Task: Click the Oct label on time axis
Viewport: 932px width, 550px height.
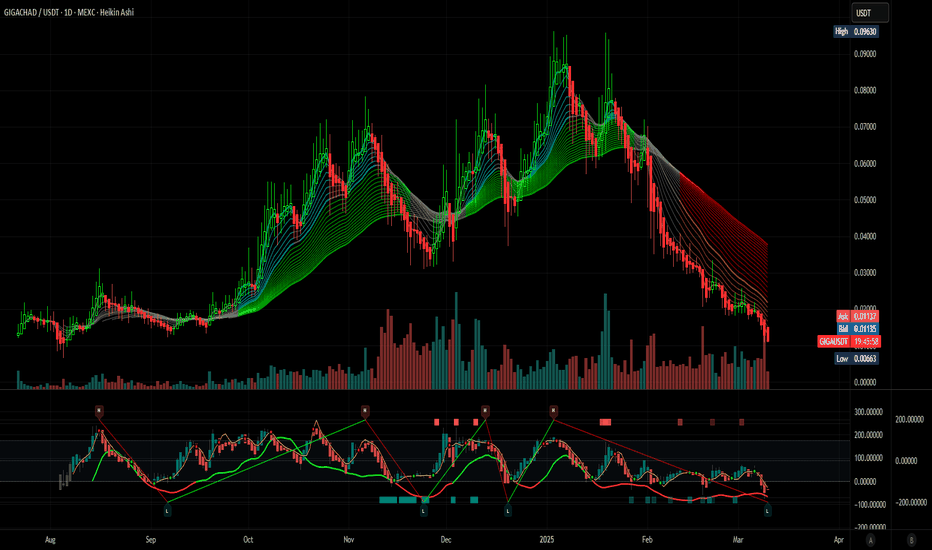Action: pyautogui.click(x=248, y=540)
